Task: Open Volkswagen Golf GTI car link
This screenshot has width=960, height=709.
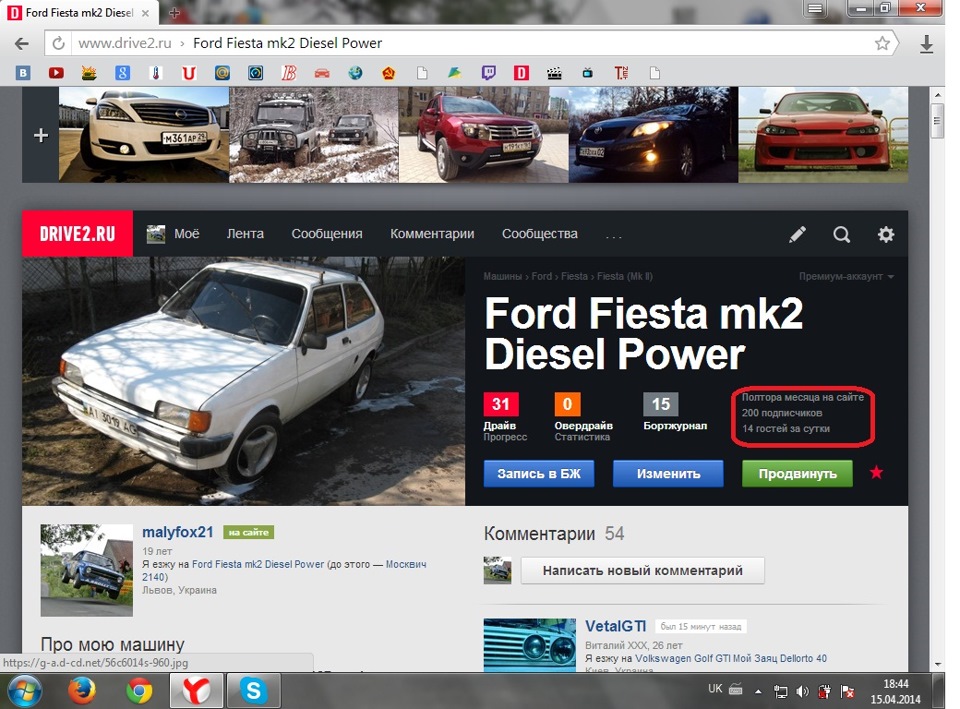Action: coord(730,658)
